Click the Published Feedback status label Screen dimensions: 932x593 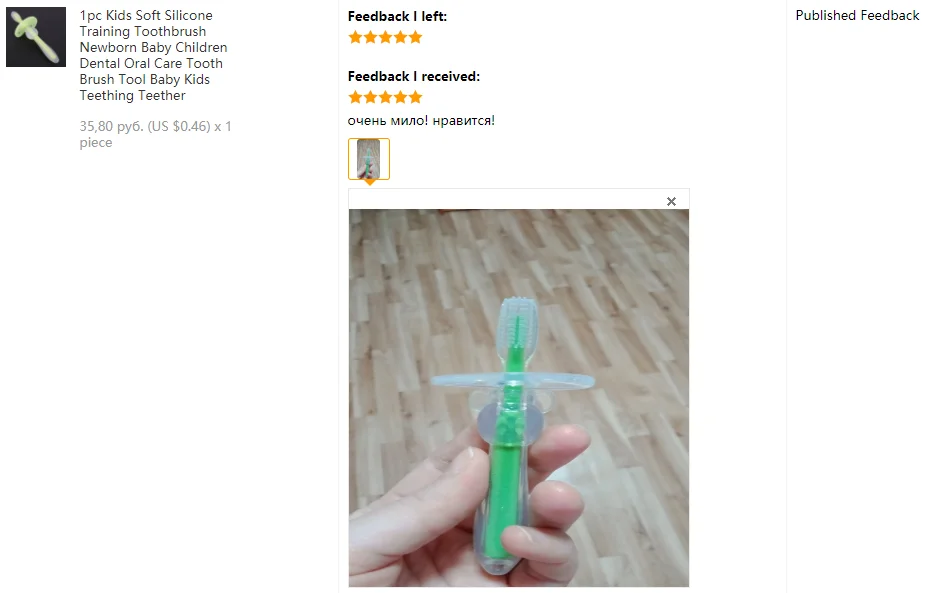click(x=857, y=15)
